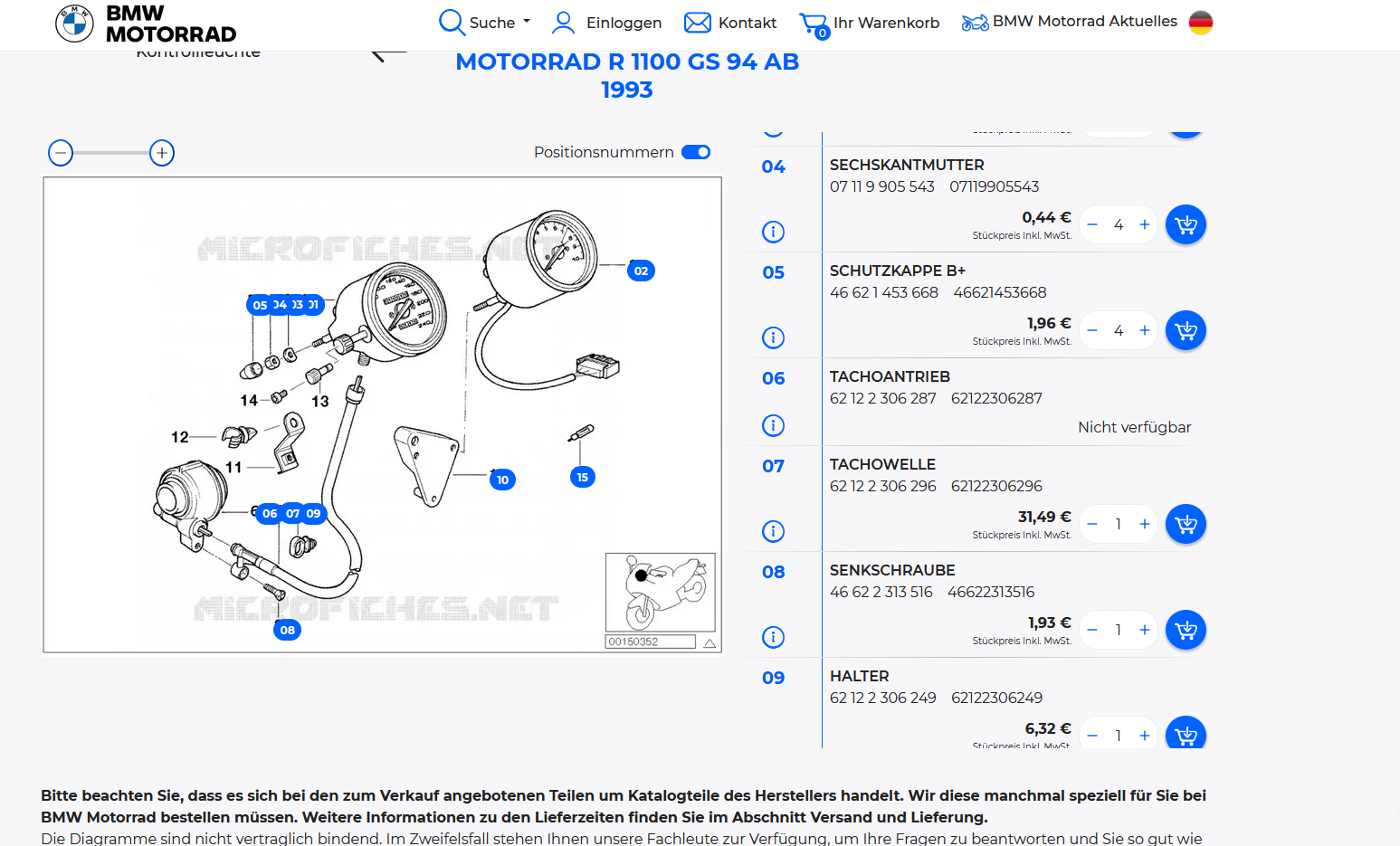Decrease Tachowelle quantity
This screenshot has width=1400, height=846.
[x=1092, y=524]
